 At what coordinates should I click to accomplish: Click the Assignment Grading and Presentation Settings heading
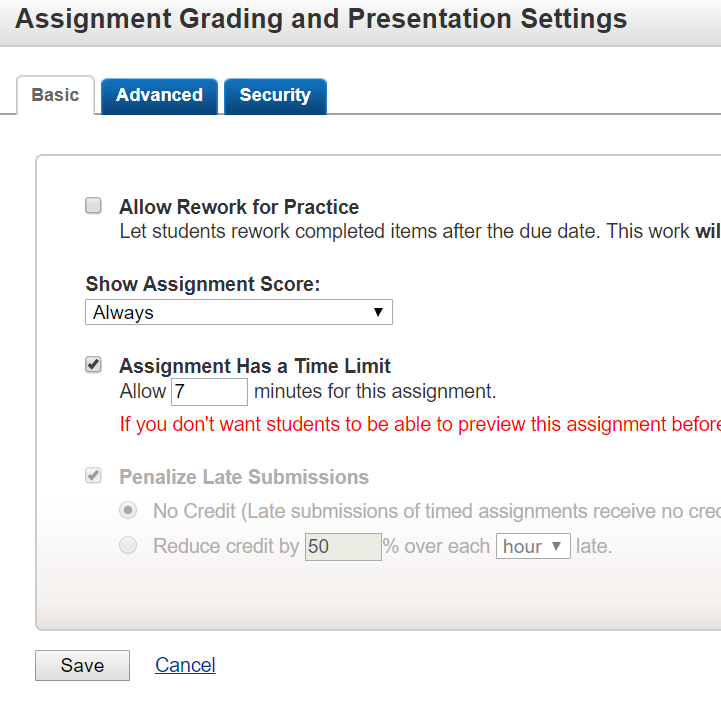click(321, 19)
